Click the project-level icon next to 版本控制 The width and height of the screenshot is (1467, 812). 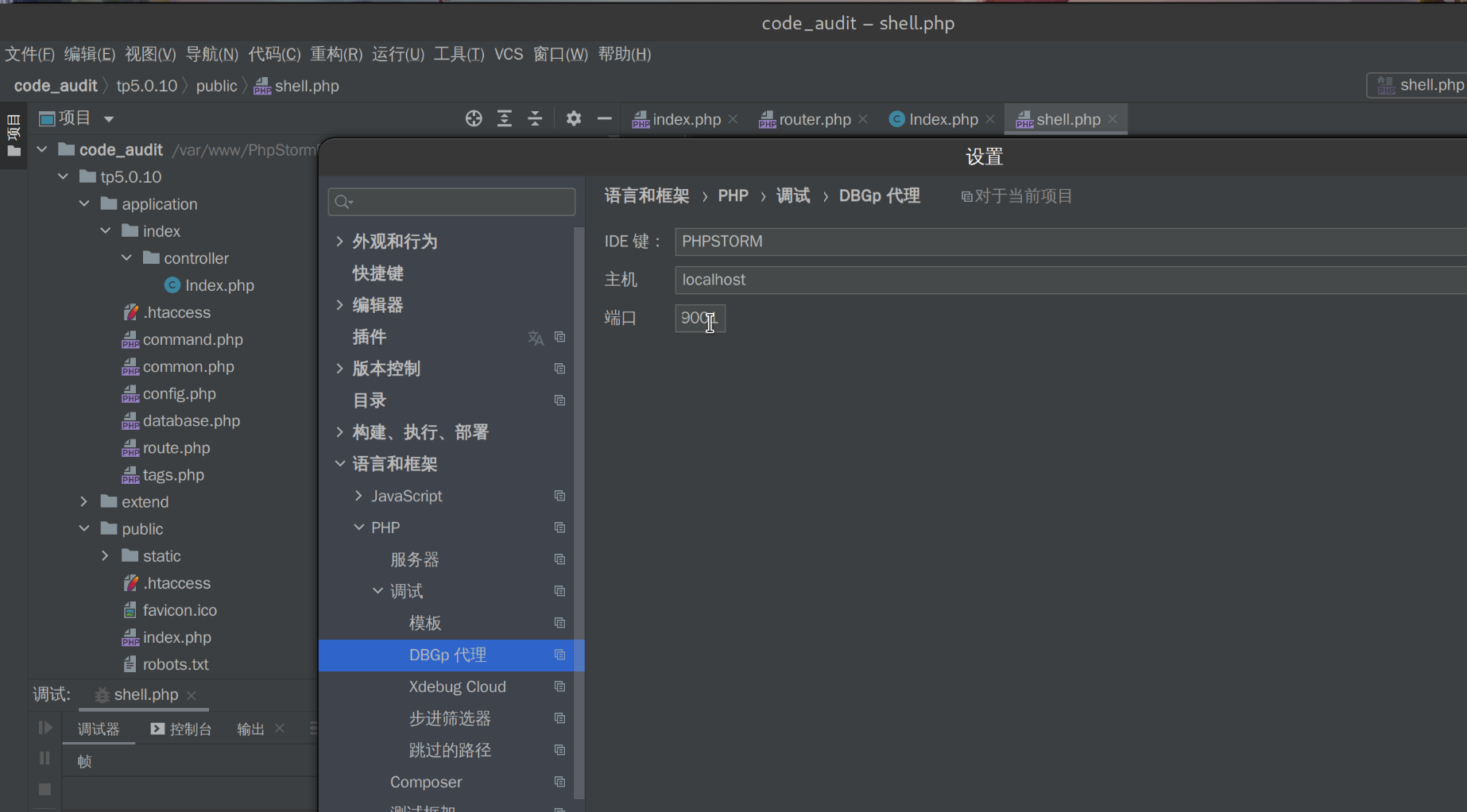(x=559, y=369)
